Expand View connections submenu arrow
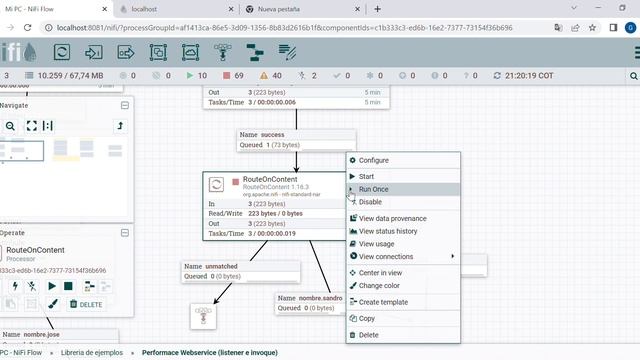Screen dimensions: 640x360 (452, 256)
